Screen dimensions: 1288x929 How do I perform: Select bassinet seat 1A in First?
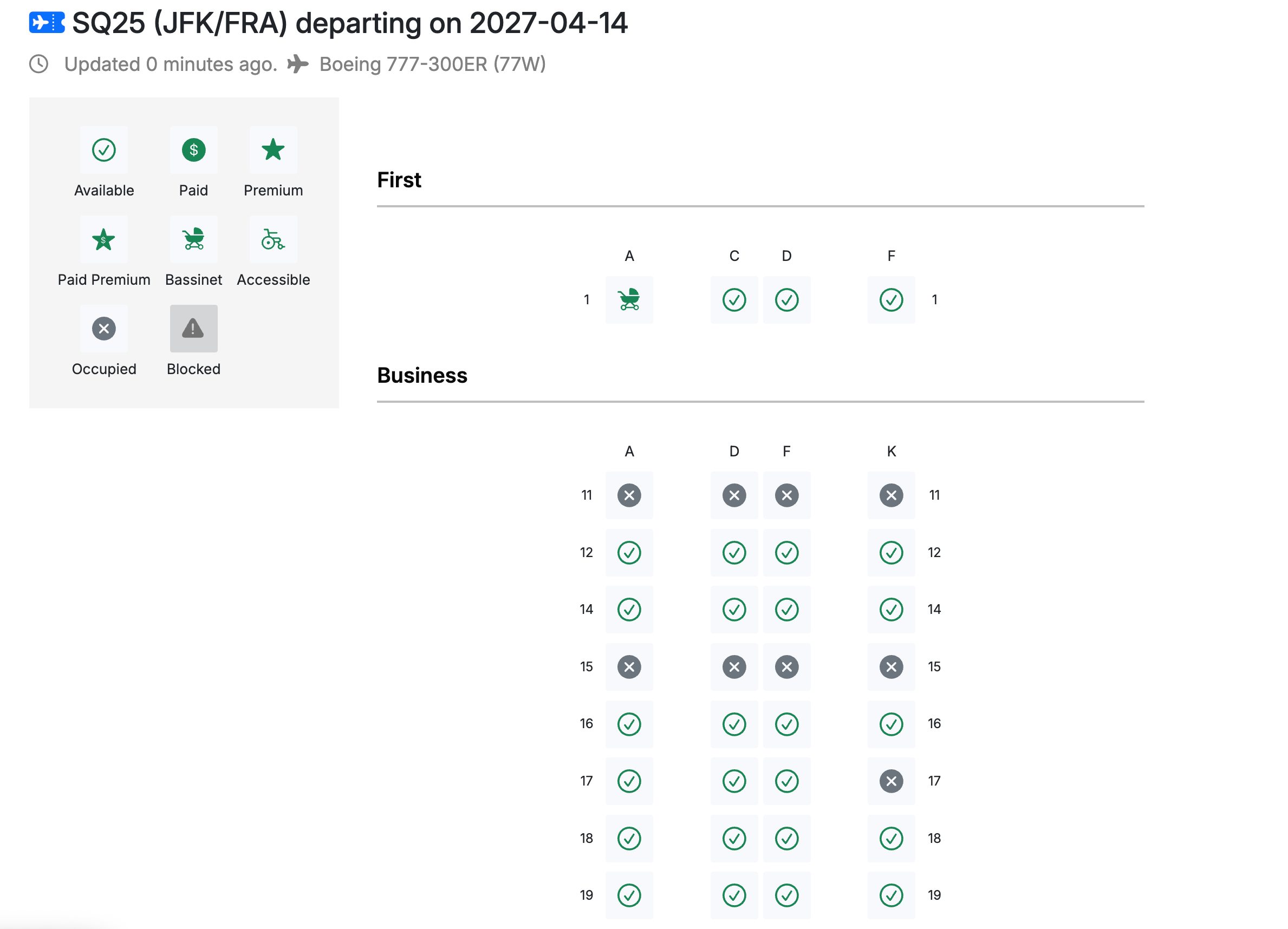click(x=629, y=299)
